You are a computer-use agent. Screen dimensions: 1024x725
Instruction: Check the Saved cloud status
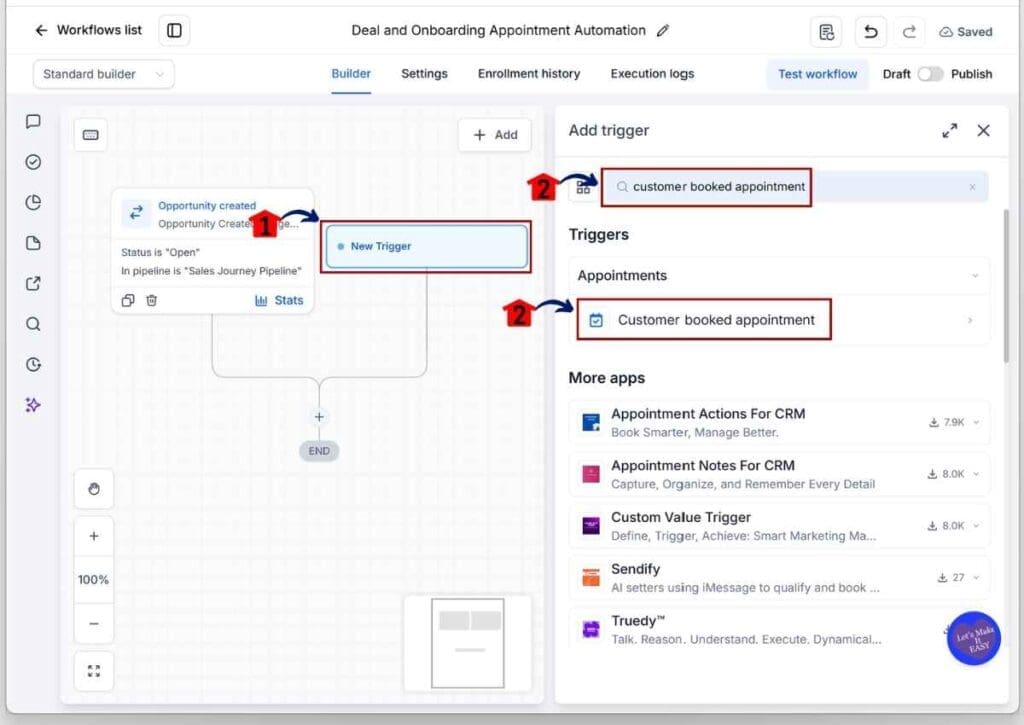[966, 32]
